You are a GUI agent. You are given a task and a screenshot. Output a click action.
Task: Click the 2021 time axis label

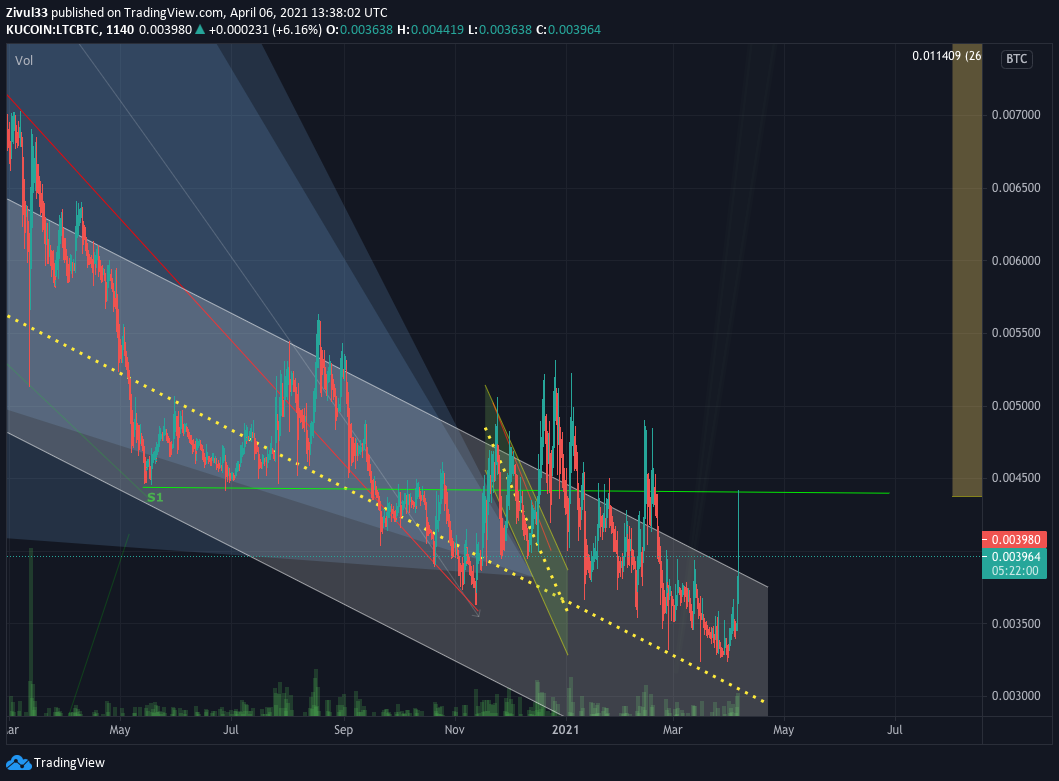click(x=565, y=730)
